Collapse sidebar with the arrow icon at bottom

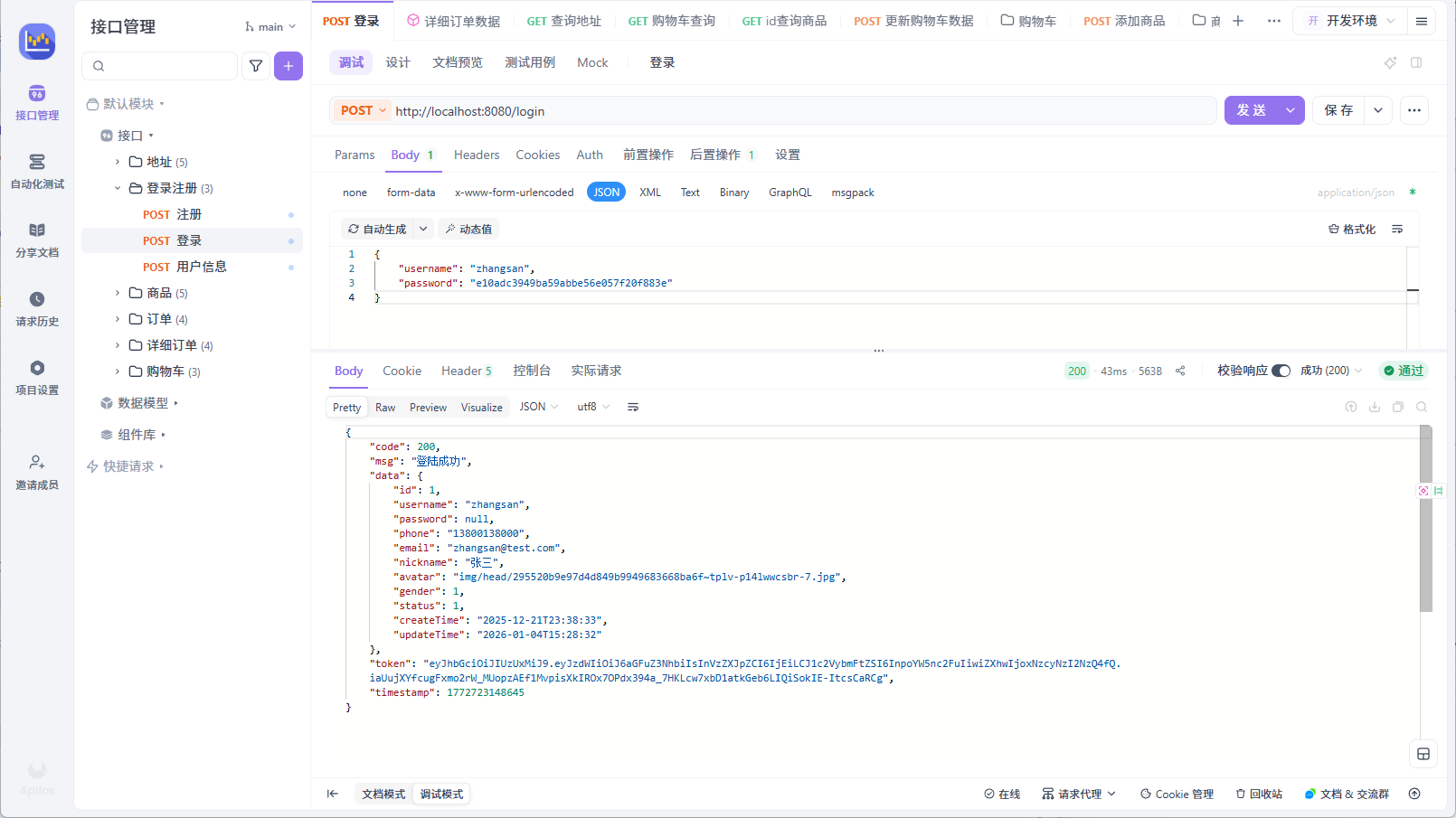click(333, 794)
